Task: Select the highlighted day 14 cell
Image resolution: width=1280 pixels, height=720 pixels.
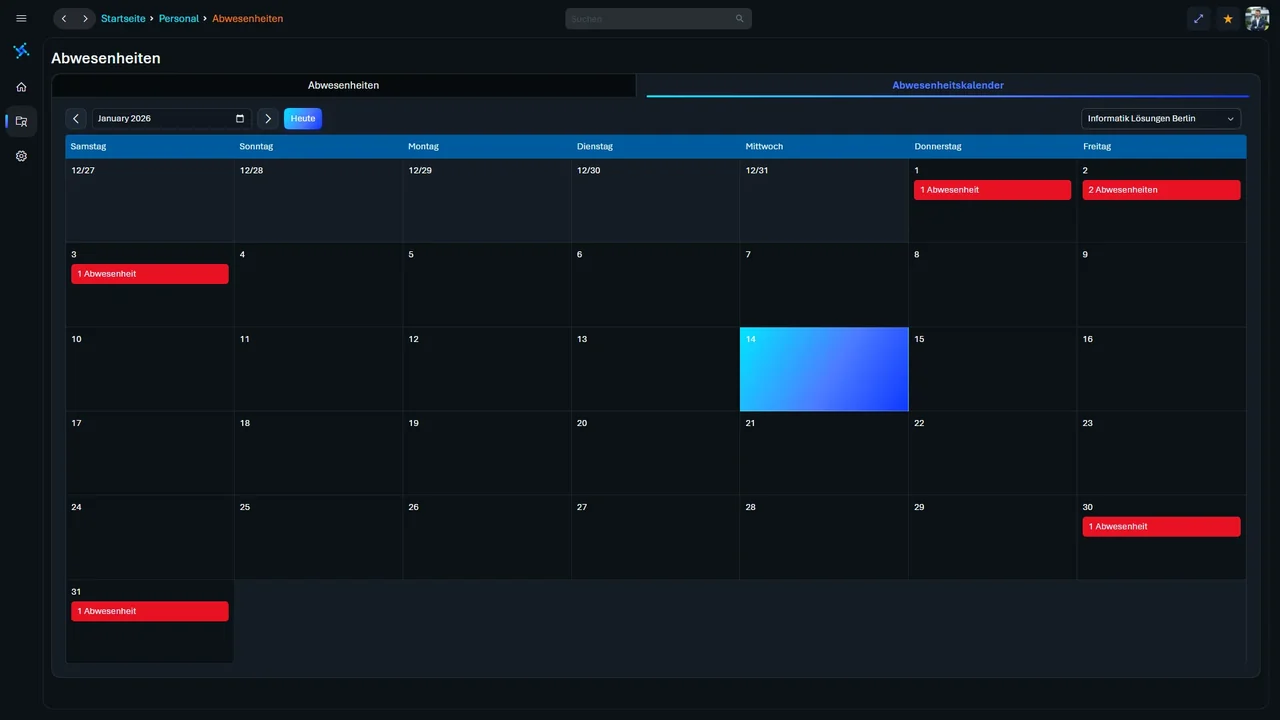Action: 824,369
